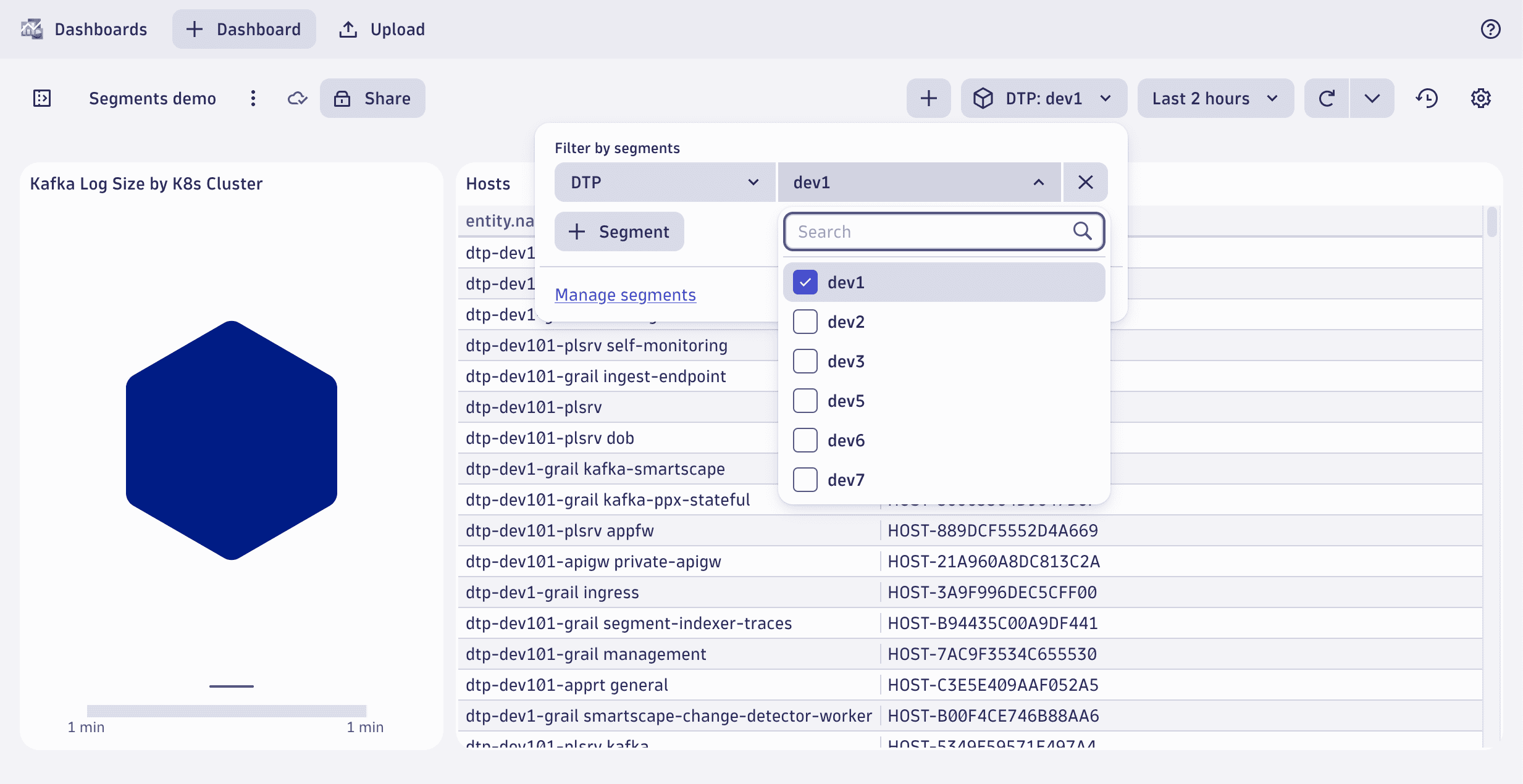Enable the dev3 segment checkbox
Screen dimensions: 1523x784
[x=806, y=361]
